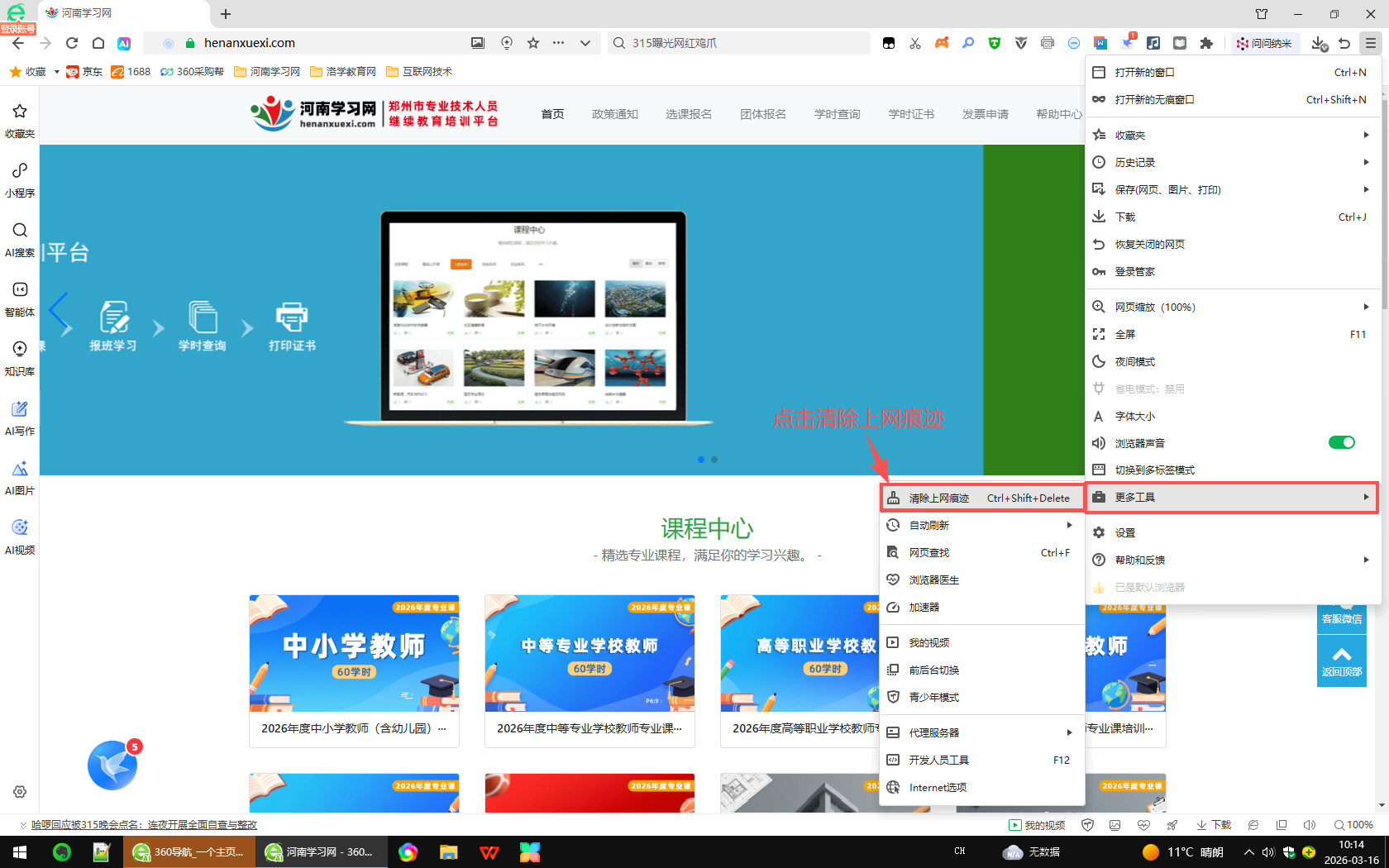The width and height of the screenshot is (1389, 868).
Task: Launch AI写作 from the sidebar
Action: click(x=20, y=417)
